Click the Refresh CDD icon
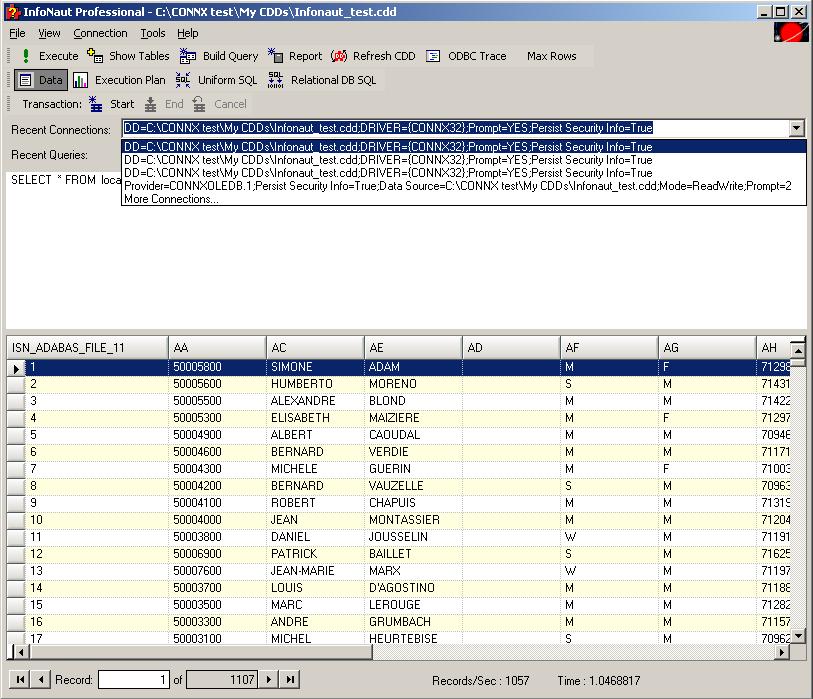The height and width of the screenshot is (699, 813). tap(339, 55)
